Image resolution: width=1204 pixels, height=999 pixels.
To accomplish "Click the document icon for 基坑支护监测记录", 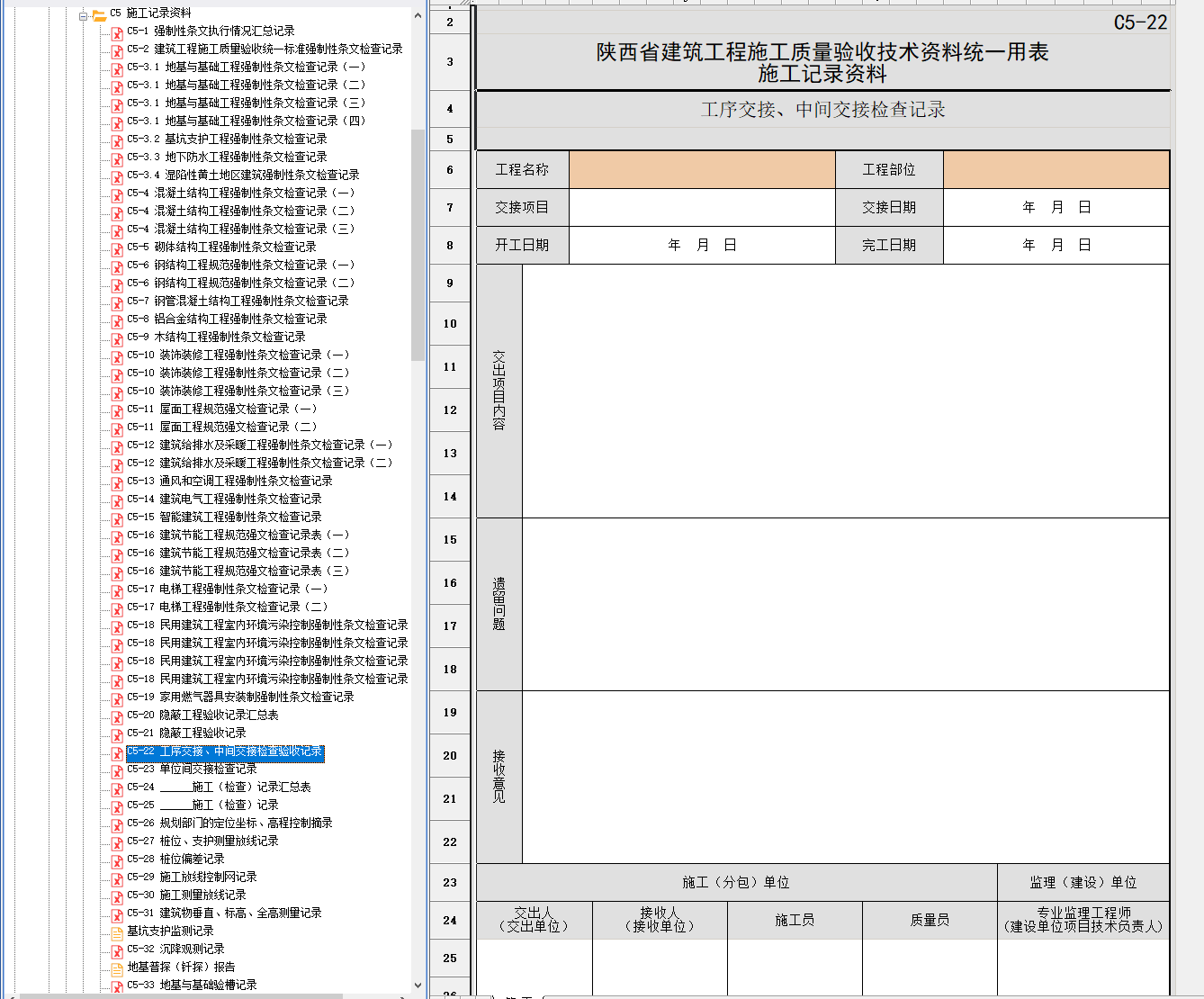I will tap(117, 933).
